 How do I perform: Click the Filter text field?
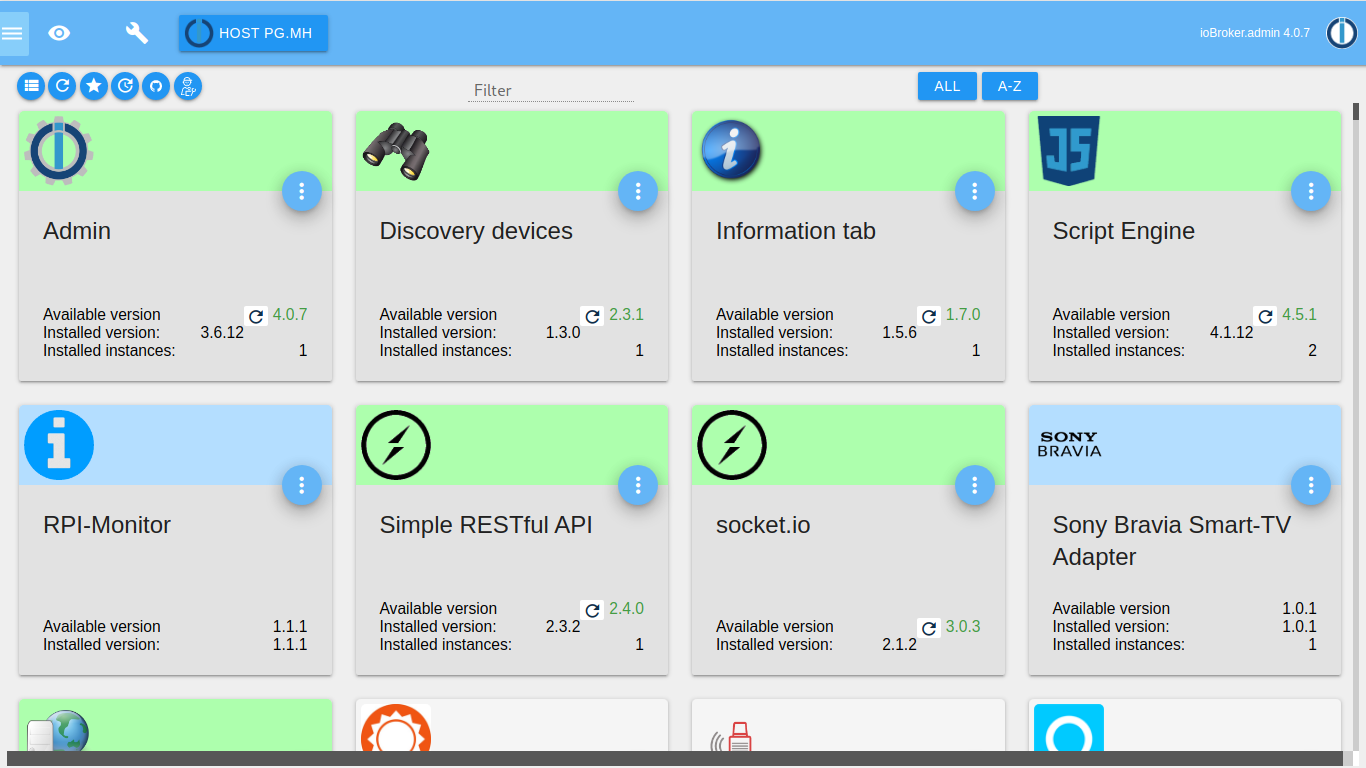pyautogui.click(x=550, y=90)
